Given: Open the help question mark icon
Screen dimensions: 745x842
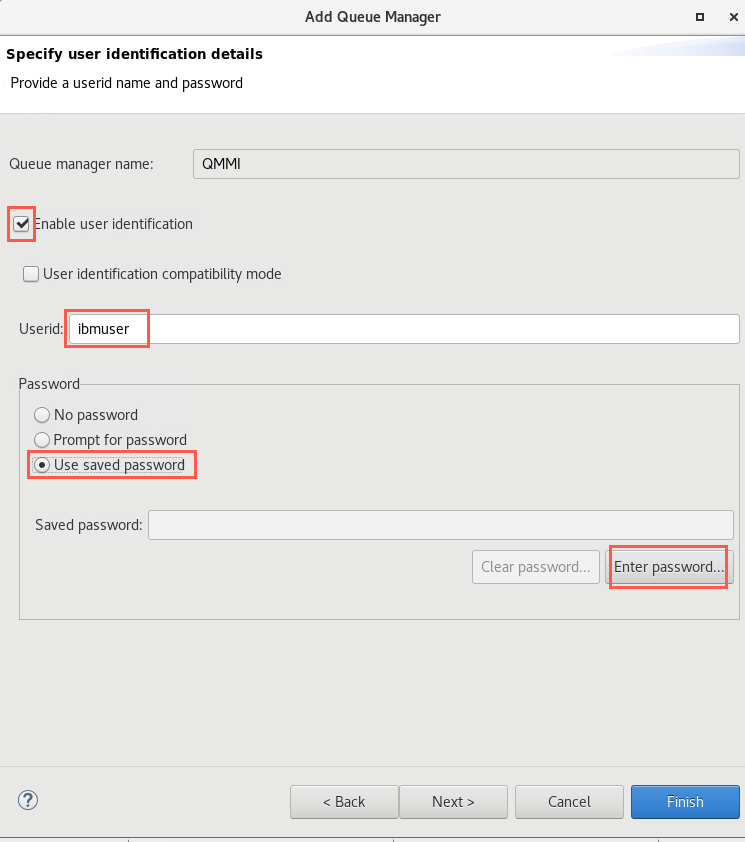Looking at the screenshot, I should [27, 800].
